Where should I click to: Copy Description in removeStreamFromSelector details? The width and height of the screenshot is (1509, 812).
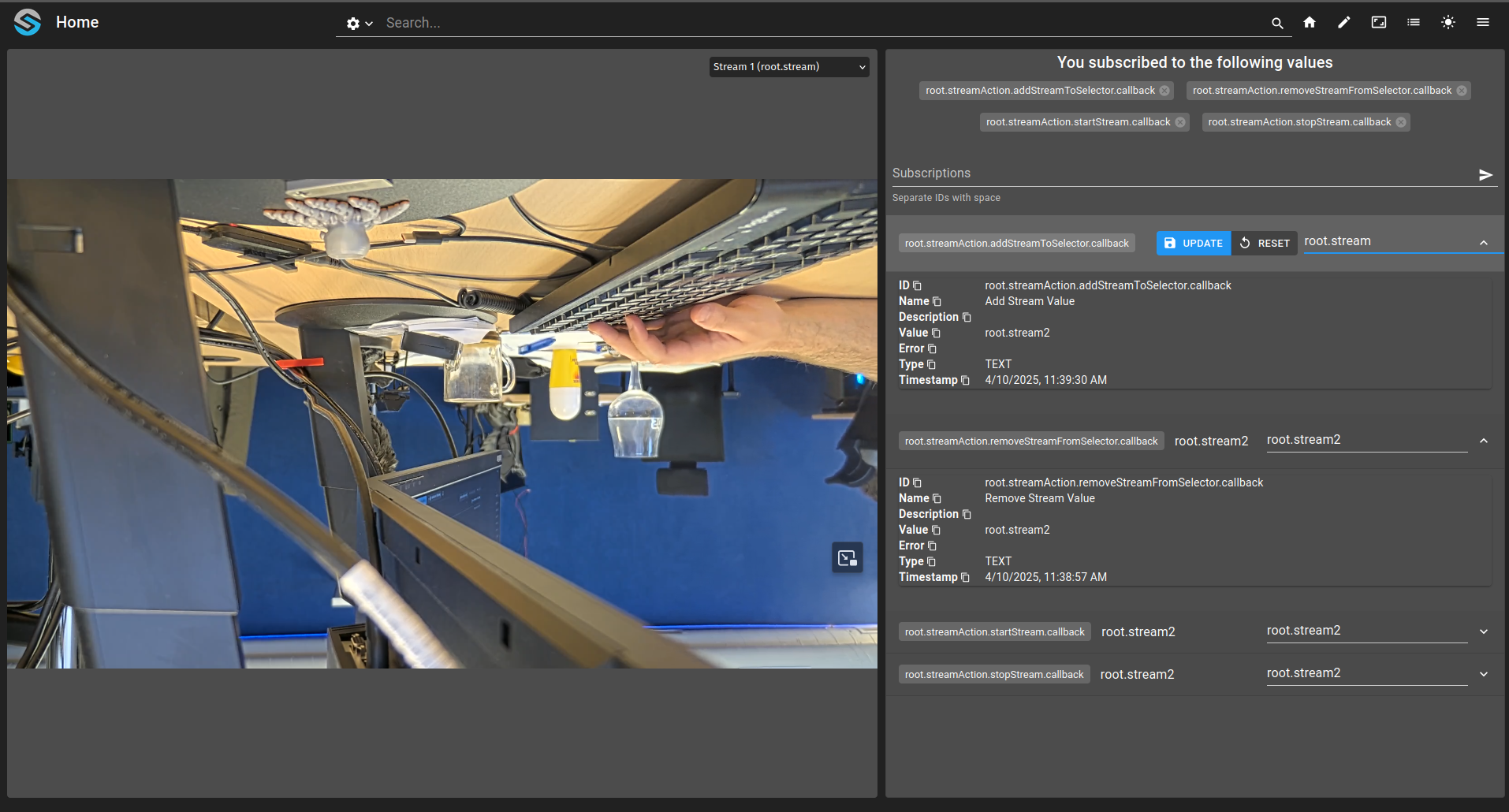[x=967, y=514]
